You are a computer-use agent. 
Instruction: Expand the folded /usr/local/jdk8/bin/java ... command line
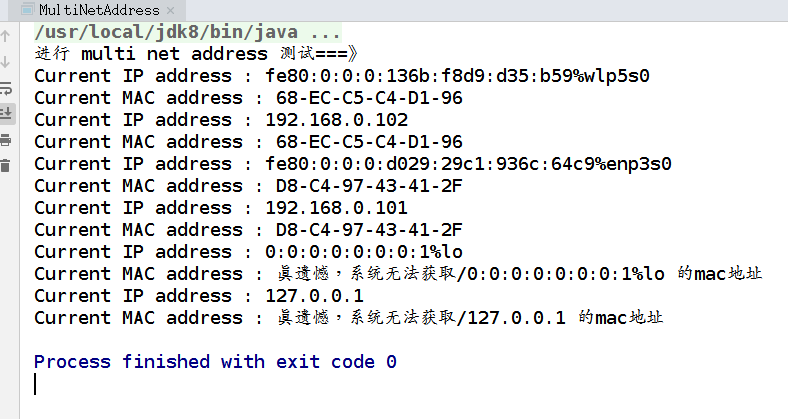click(188, 33)
